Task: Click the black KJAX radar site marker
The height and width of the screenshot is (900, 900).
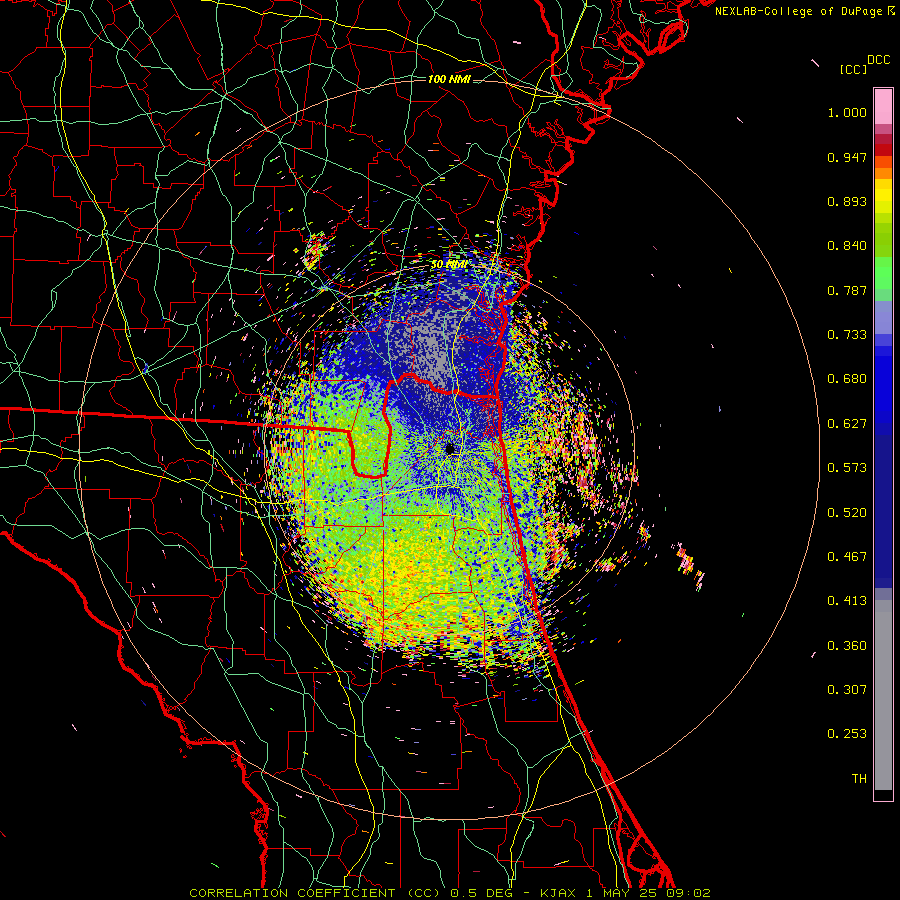Action: click(450, 448)
